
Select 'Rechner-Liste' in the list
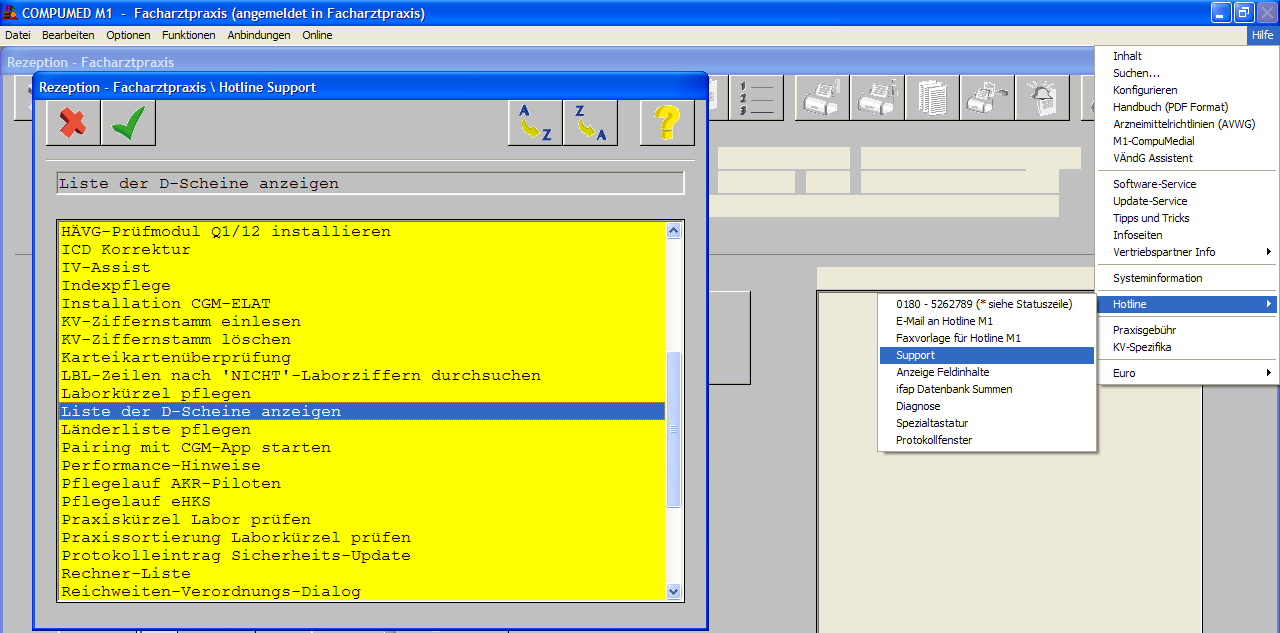(362, 573)
